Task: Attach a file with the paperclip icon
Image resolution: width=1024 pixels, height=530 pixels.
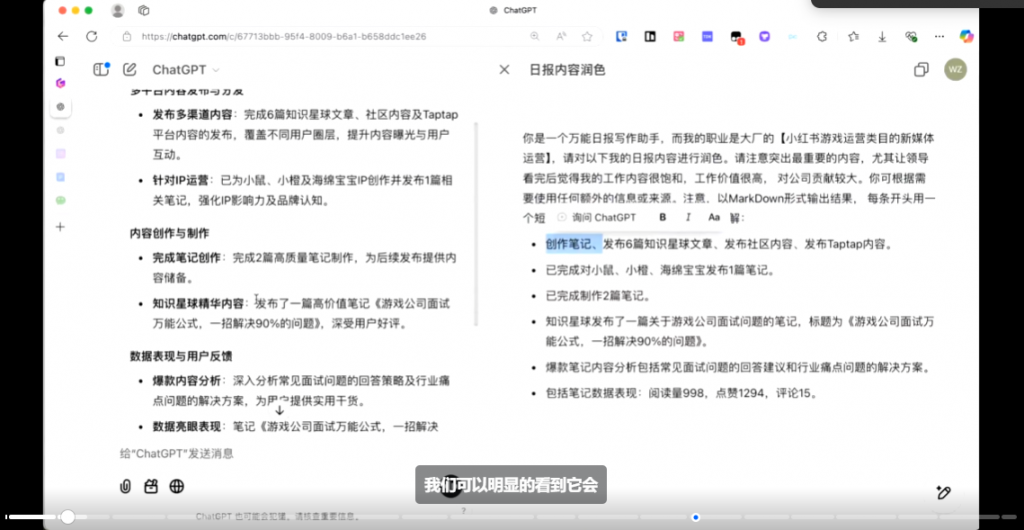Action: (125, 486)
